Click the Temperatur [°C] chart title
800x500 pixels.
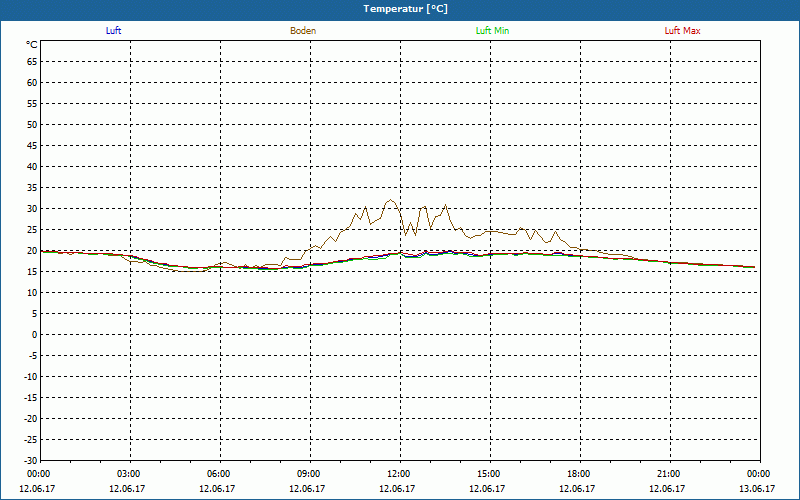pyautogui.click(x=405, y=9)
